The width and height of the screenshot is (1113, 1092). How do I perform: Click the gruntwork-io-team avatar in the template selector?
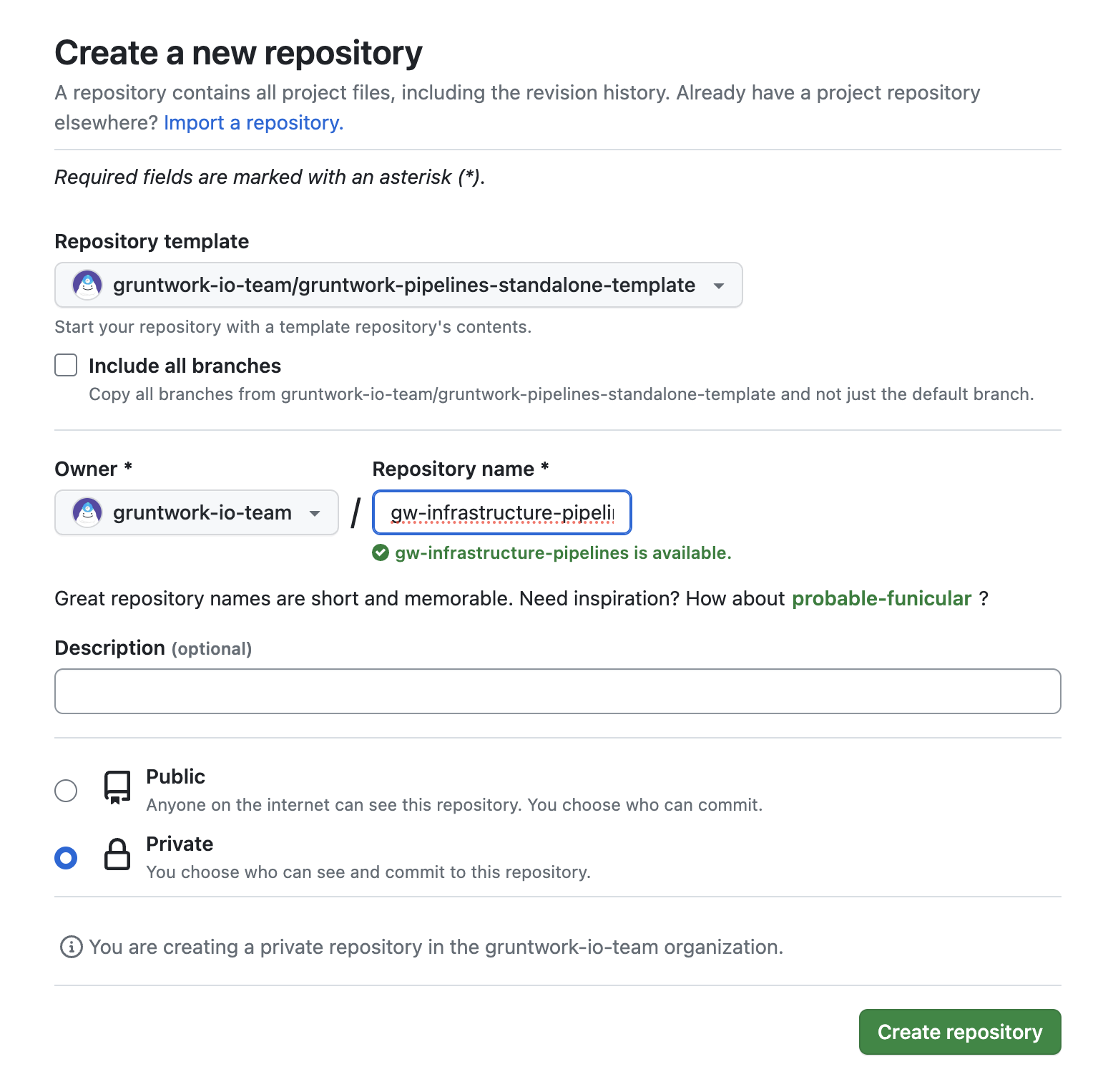pyautogui.click(x=87, y=285)
